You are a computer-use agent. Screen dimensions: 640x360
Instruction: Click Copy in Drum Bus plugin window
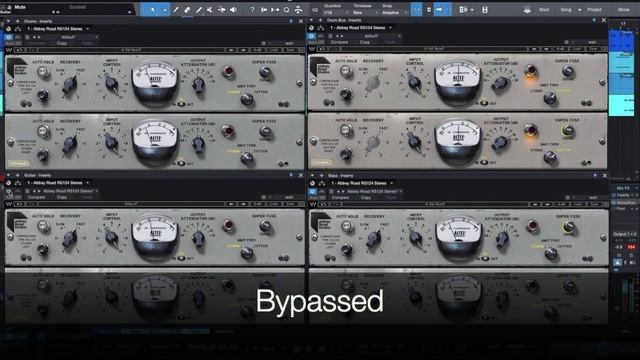tap(364, 42)
